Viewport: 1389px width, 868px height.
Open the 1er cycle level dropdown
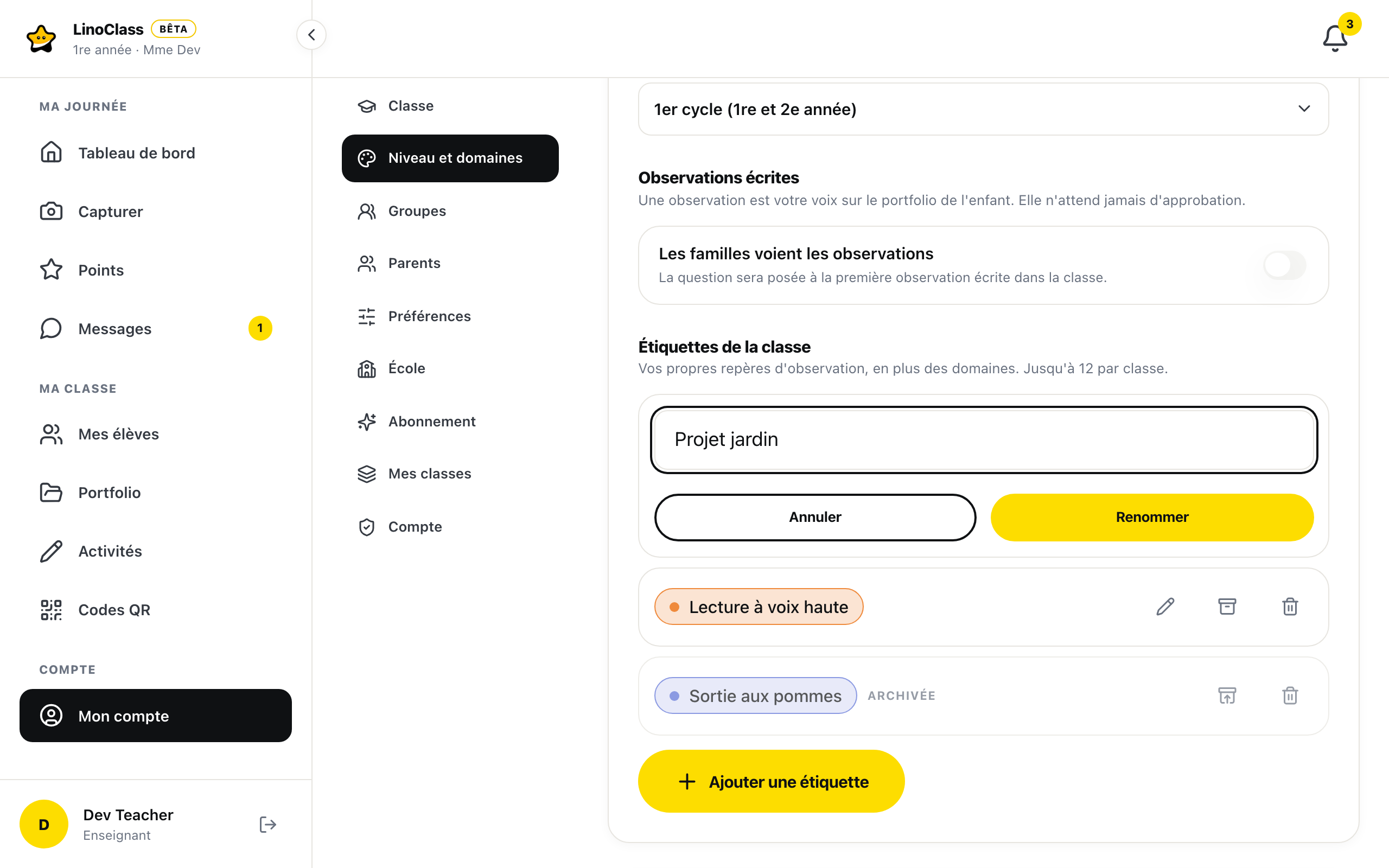983,109
